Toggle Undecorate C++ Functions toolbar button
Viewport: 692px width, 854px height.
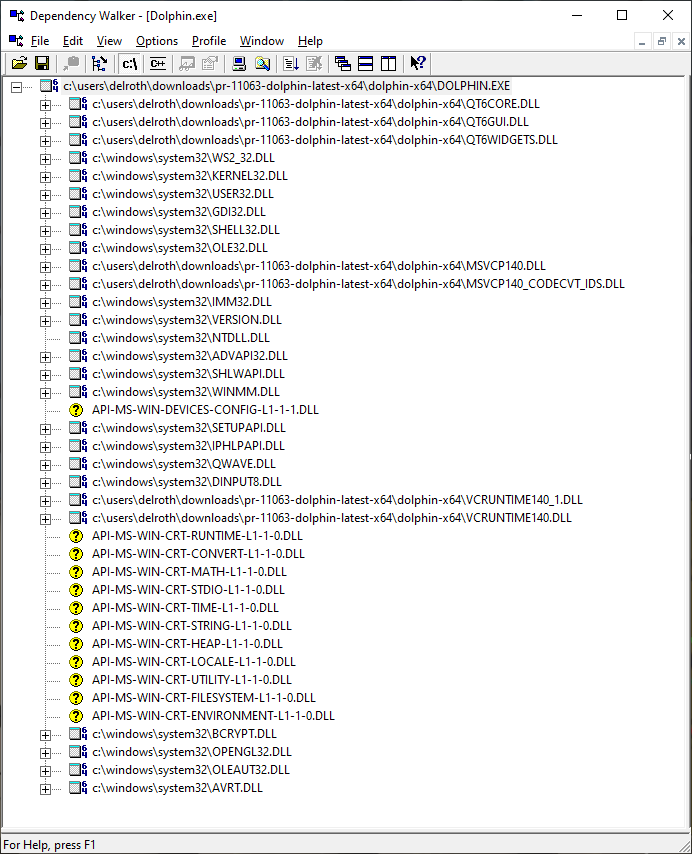click(x=158, y=64)
